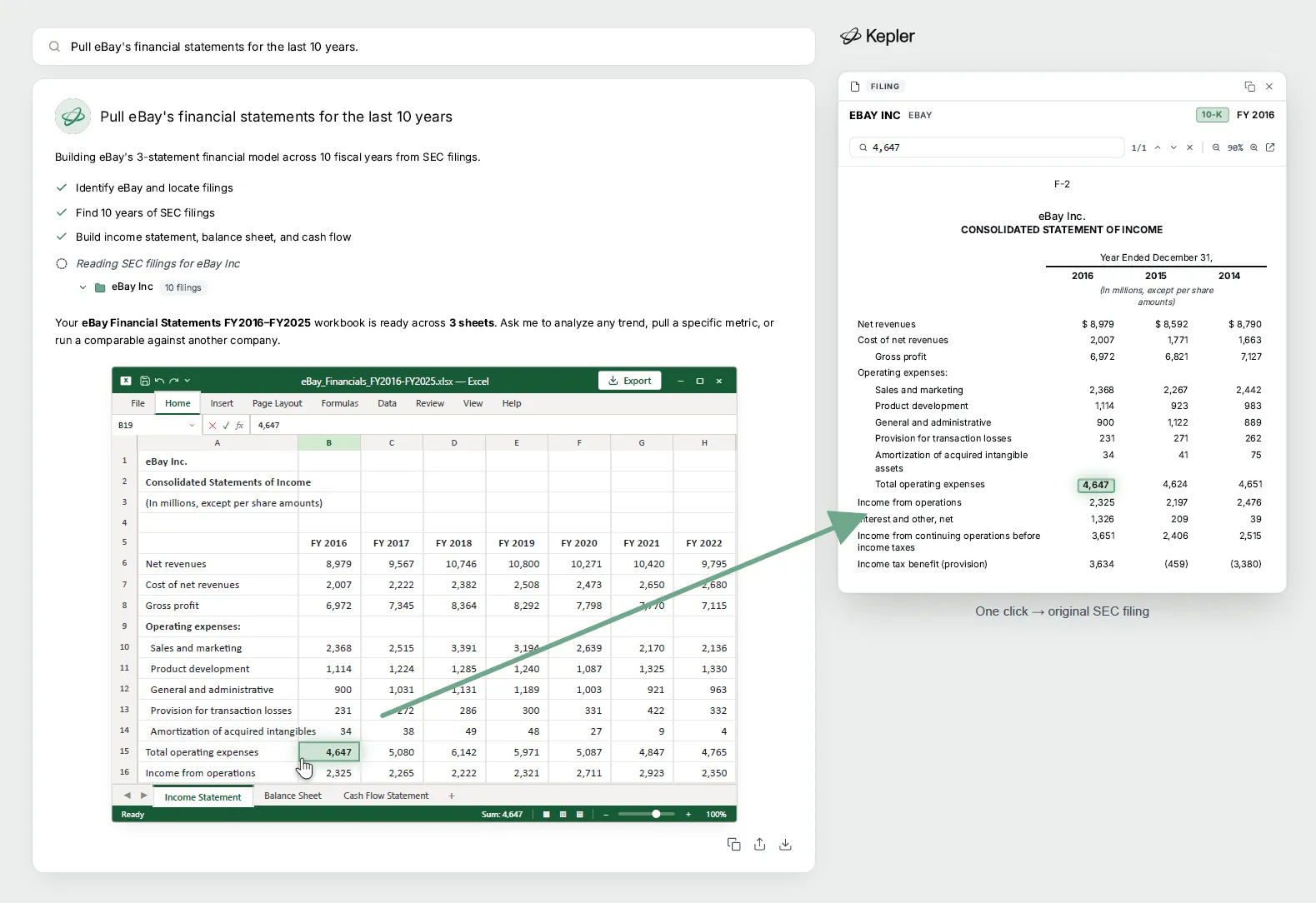The image size is (1316, 903).
Task: Click FY 2016 Net revenues value 8,979 in the sheet
Action: tap(329, 564)
